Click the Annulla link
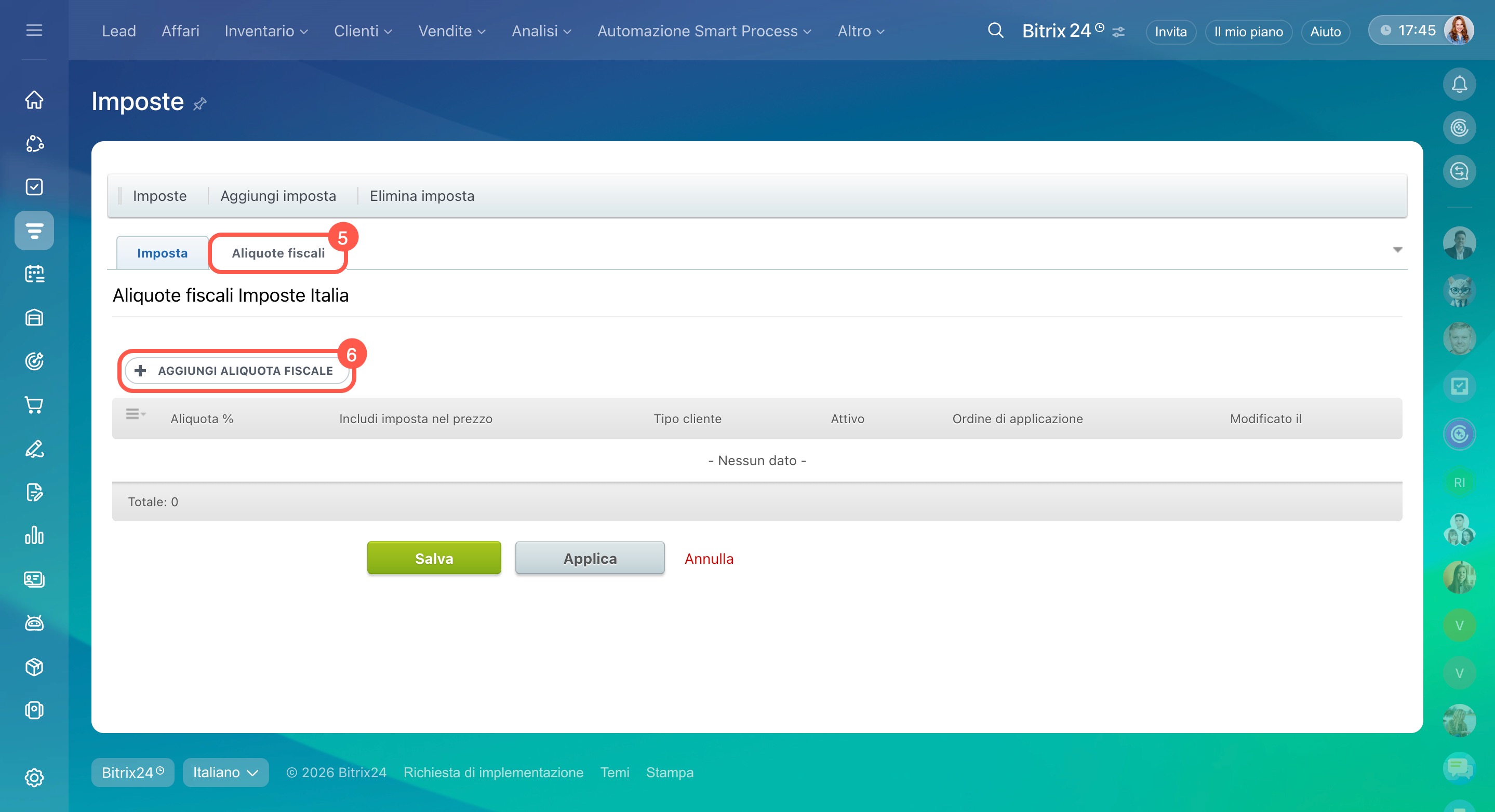 point(709,559)
